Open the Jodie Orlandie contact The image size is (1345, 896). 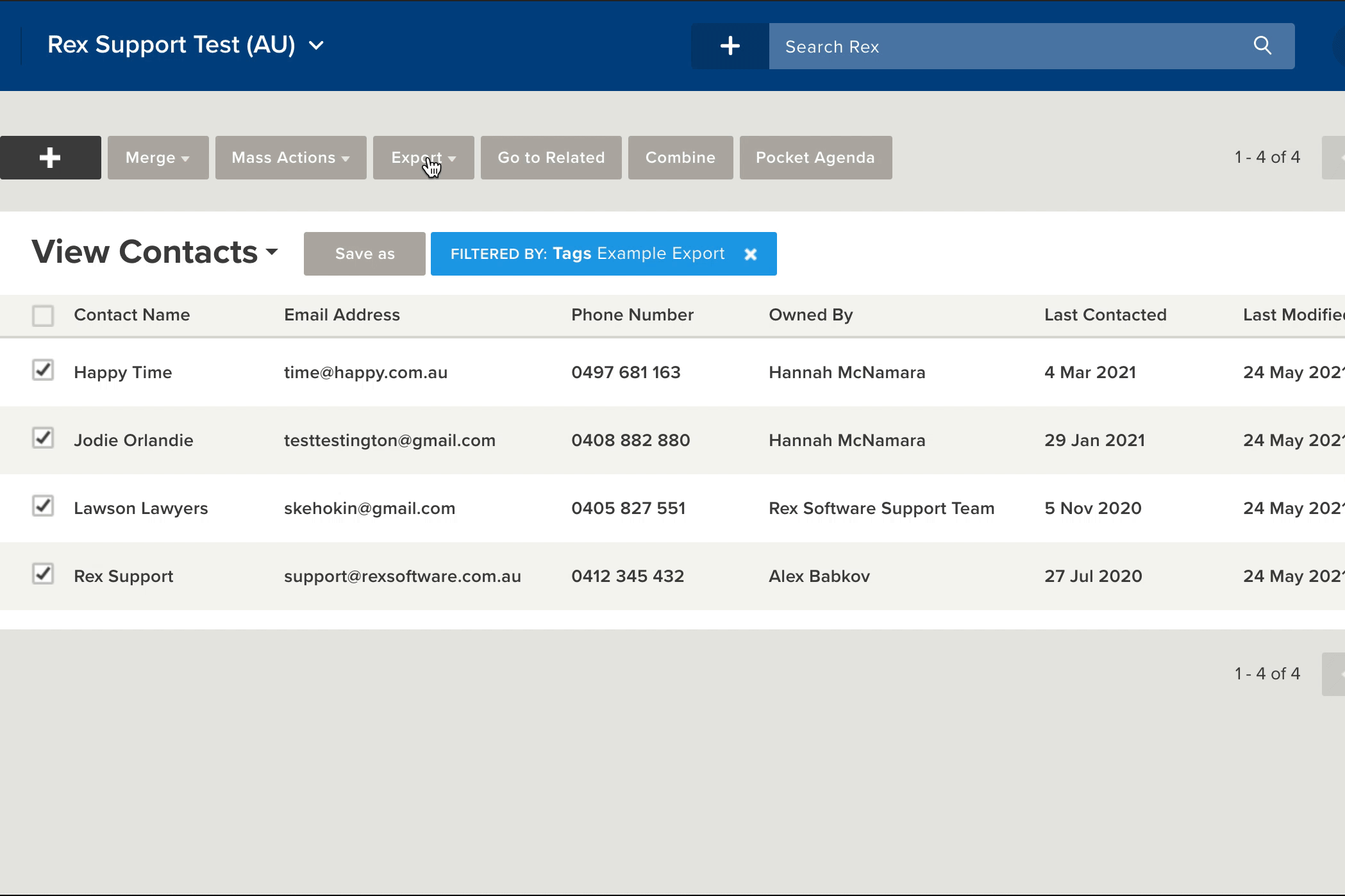pos(133,440)
